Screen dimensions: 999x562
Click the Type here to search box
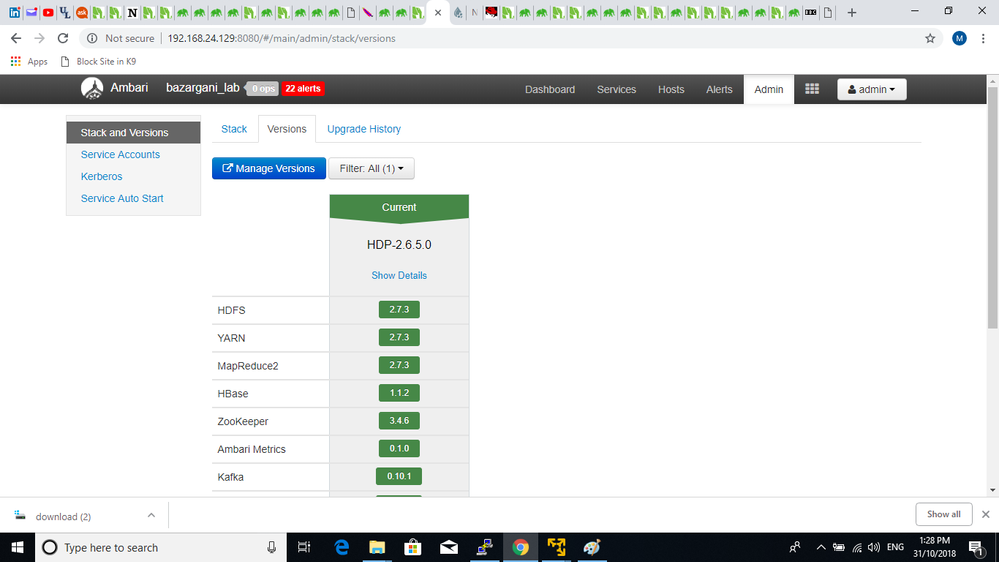pyautogui.click(x=161, y=547)
